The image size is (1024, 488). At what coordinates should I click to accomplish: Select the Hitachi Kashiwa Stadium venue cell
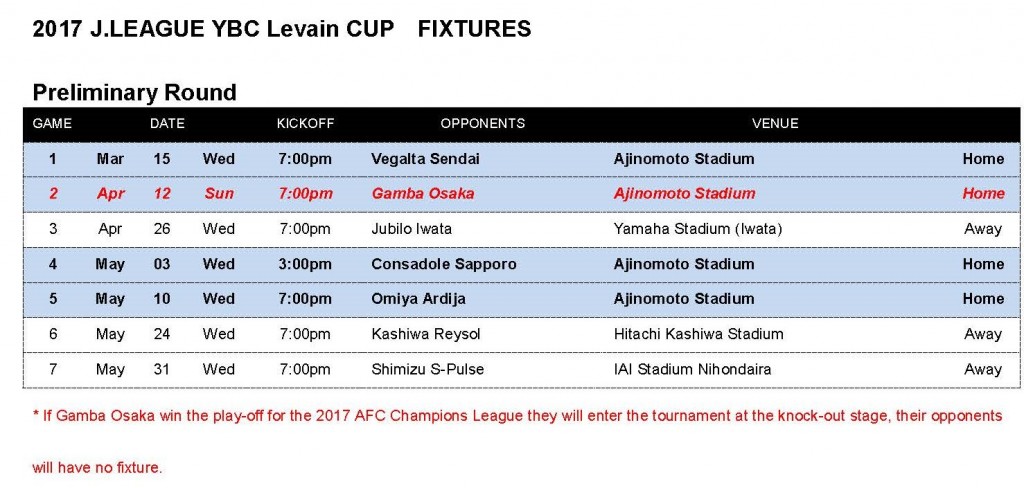pyautogui.click(x=698, y=334)
